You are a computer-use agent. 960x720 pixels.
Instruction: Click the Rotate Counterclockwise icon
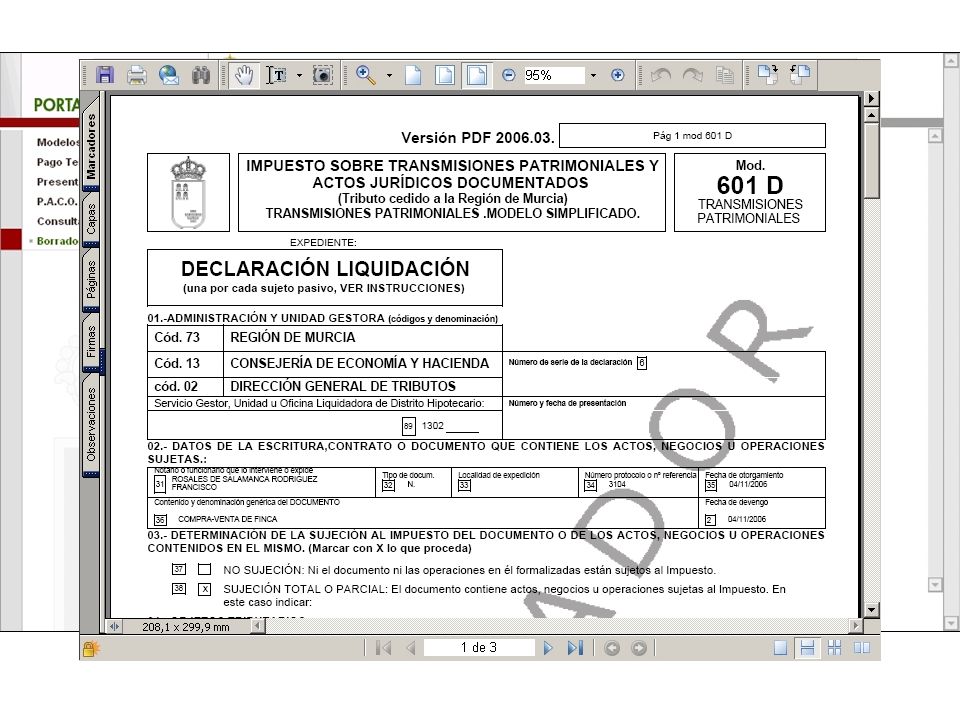(x=800, y=75)
